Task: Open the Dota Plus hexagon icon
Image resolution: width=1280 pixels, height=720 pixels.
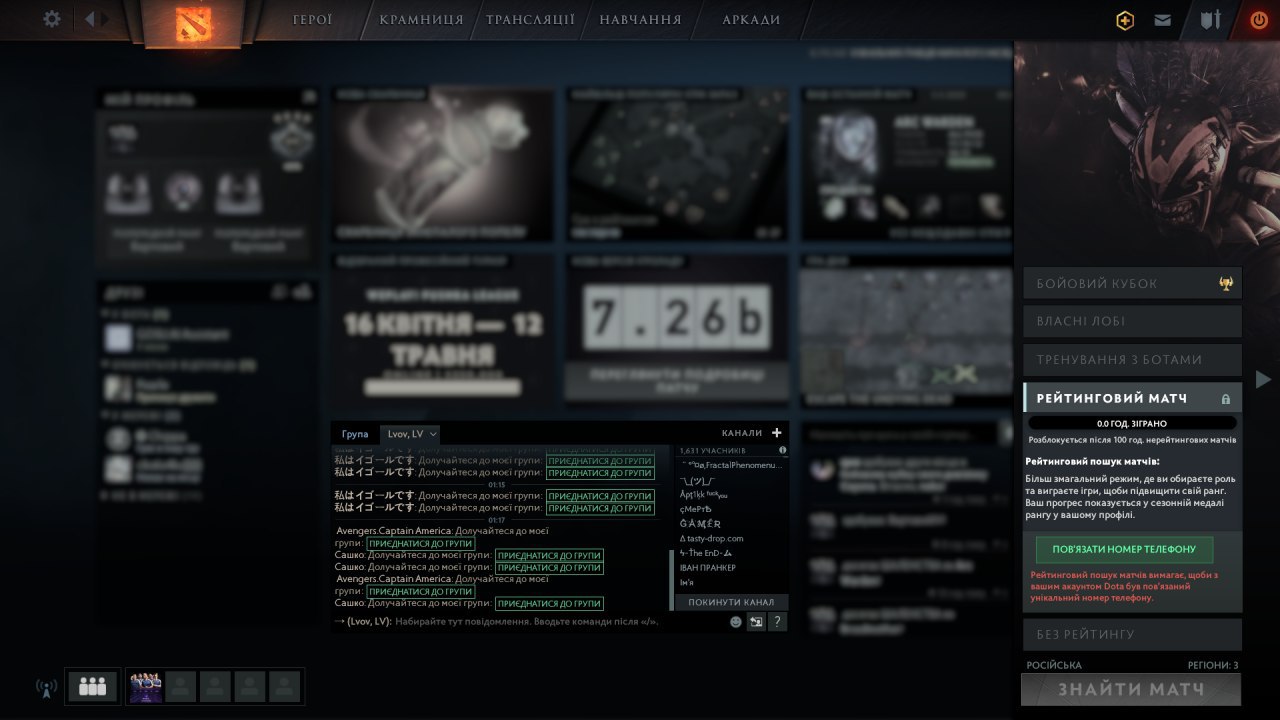Action: tap(1125, 20)
